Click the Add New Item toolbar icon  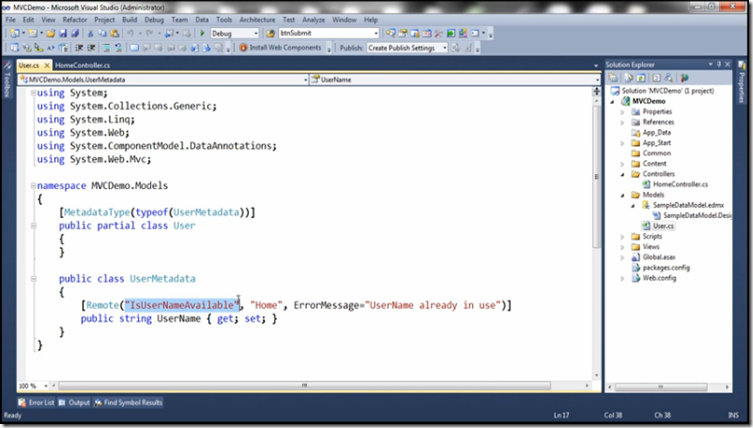pos(33,33)
